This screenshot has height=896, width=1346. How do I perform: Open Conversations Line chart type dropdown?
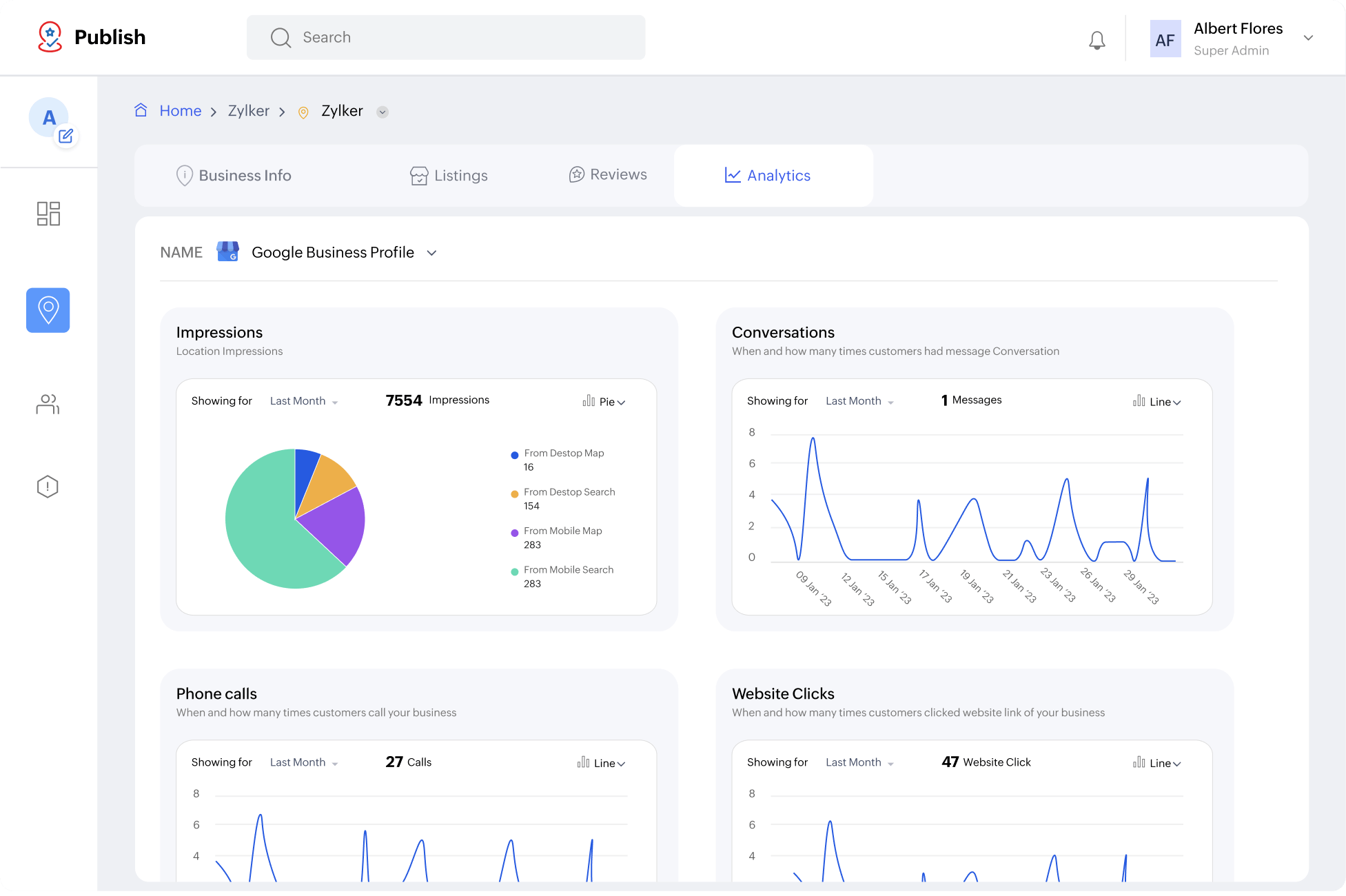(x=1165, y=402)
